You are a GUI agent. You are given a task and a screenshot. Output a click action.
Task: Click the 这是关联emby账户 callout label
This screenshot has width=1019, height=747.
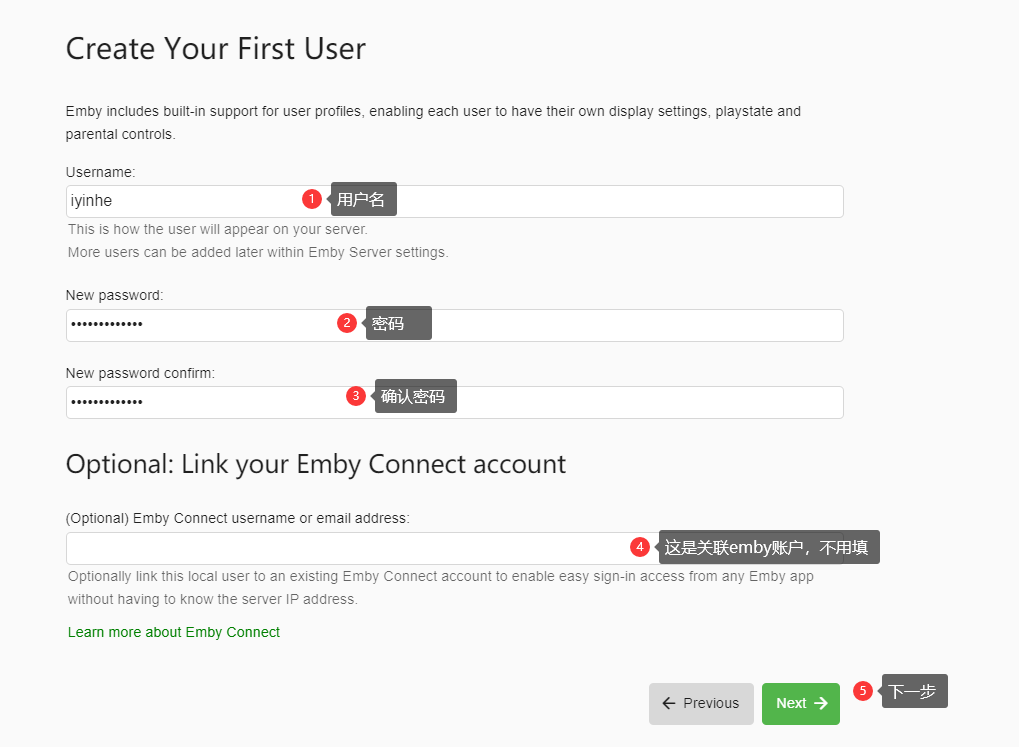click(769, 547)
